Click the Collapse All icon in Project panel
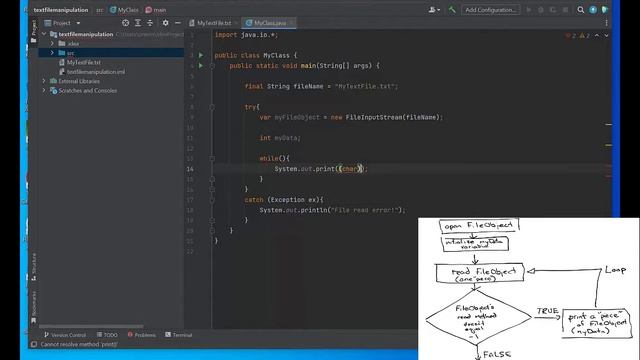 tap(150, 23)
